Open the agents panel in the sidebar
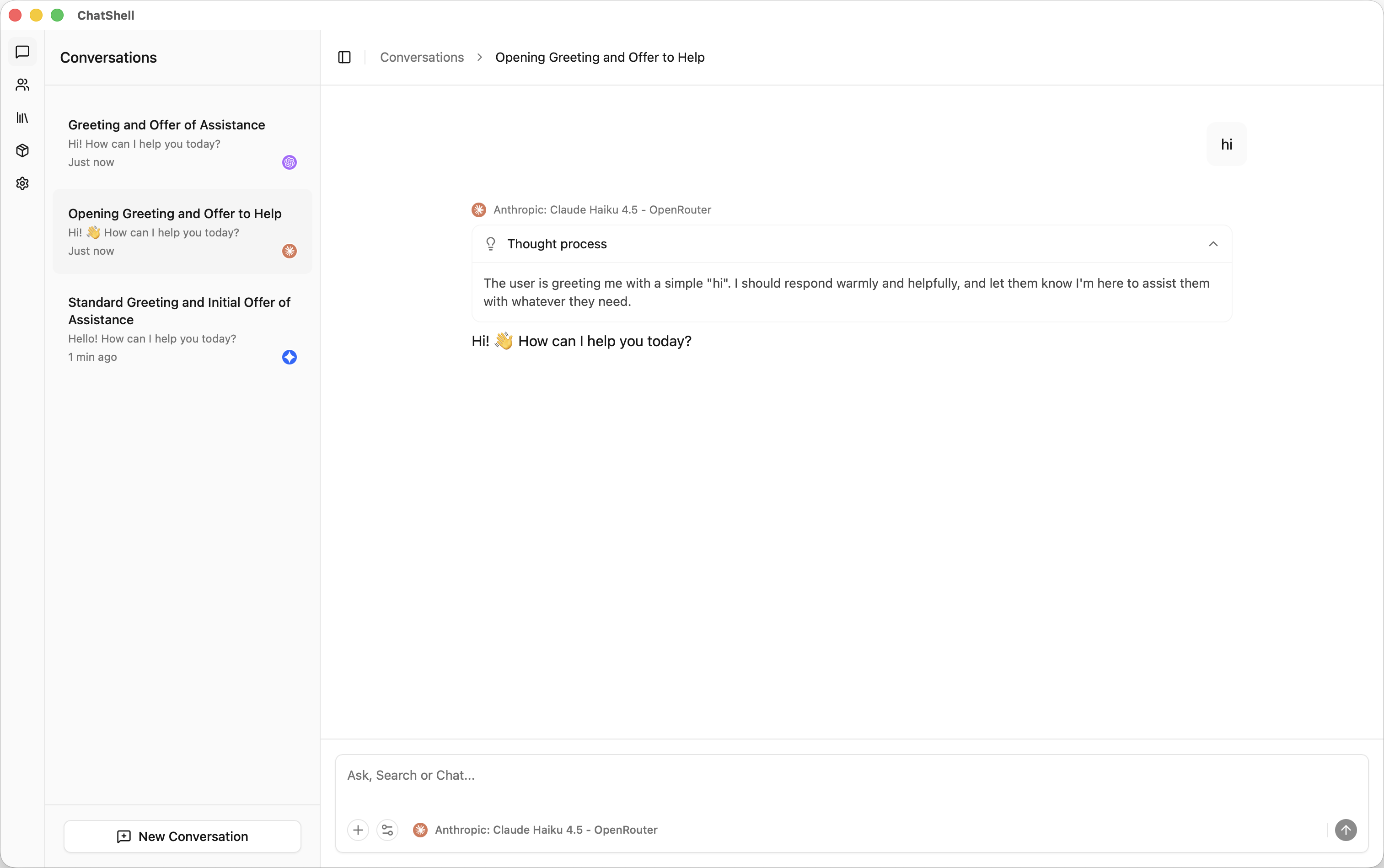The height and width of the screenshot is (868, 1384). (22, 85)
